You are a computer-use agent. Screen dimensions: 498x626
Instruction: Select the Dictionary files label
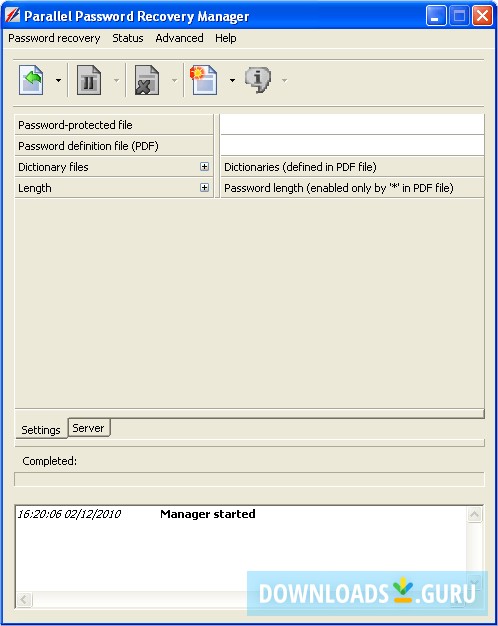point(53,167)
